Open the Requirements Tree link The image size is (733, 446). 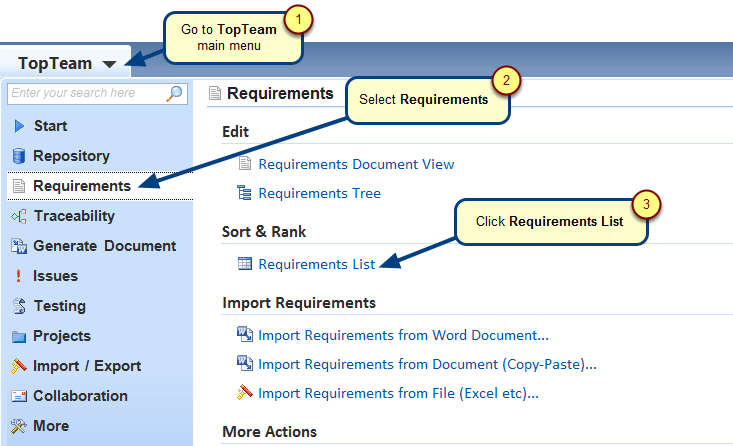319,193
